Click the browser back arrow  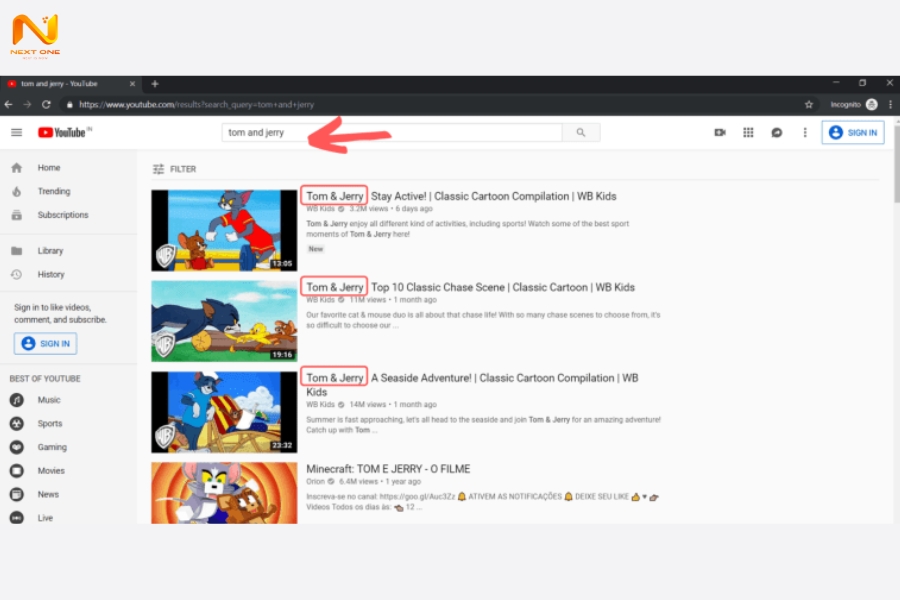coord(9,104)
